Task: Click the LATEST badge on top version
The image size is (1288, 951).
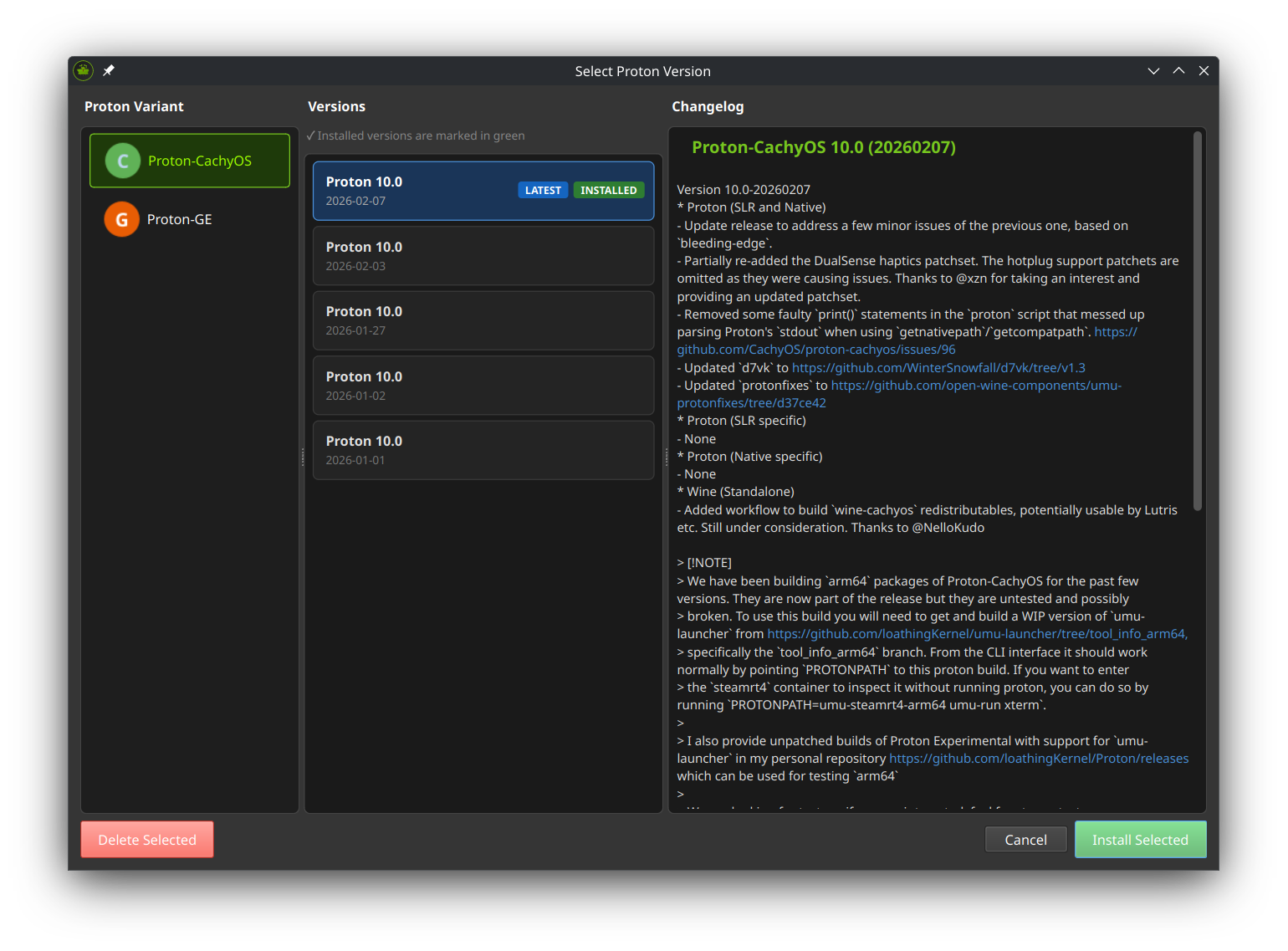Action: [x=542, y=191]
